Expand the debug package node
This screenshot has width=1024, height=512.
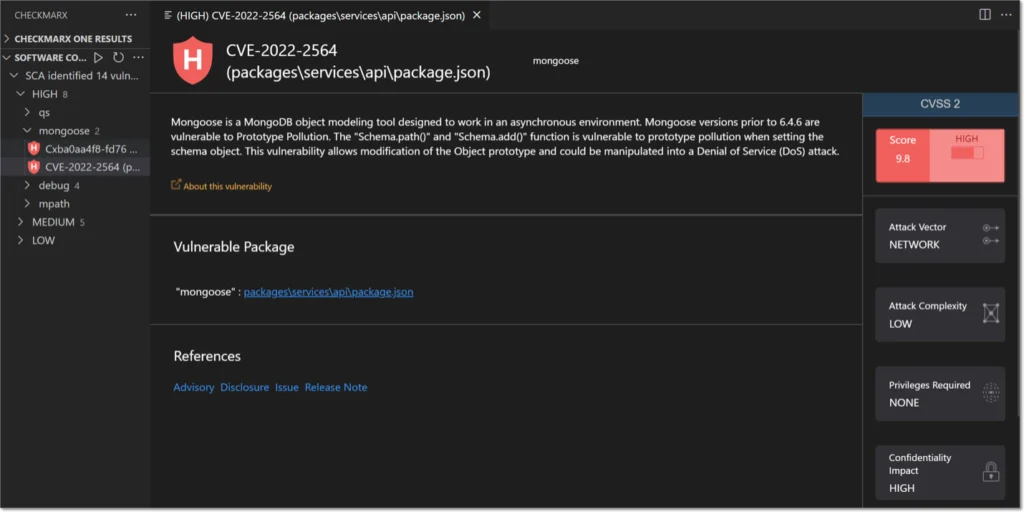pos(27,185)
